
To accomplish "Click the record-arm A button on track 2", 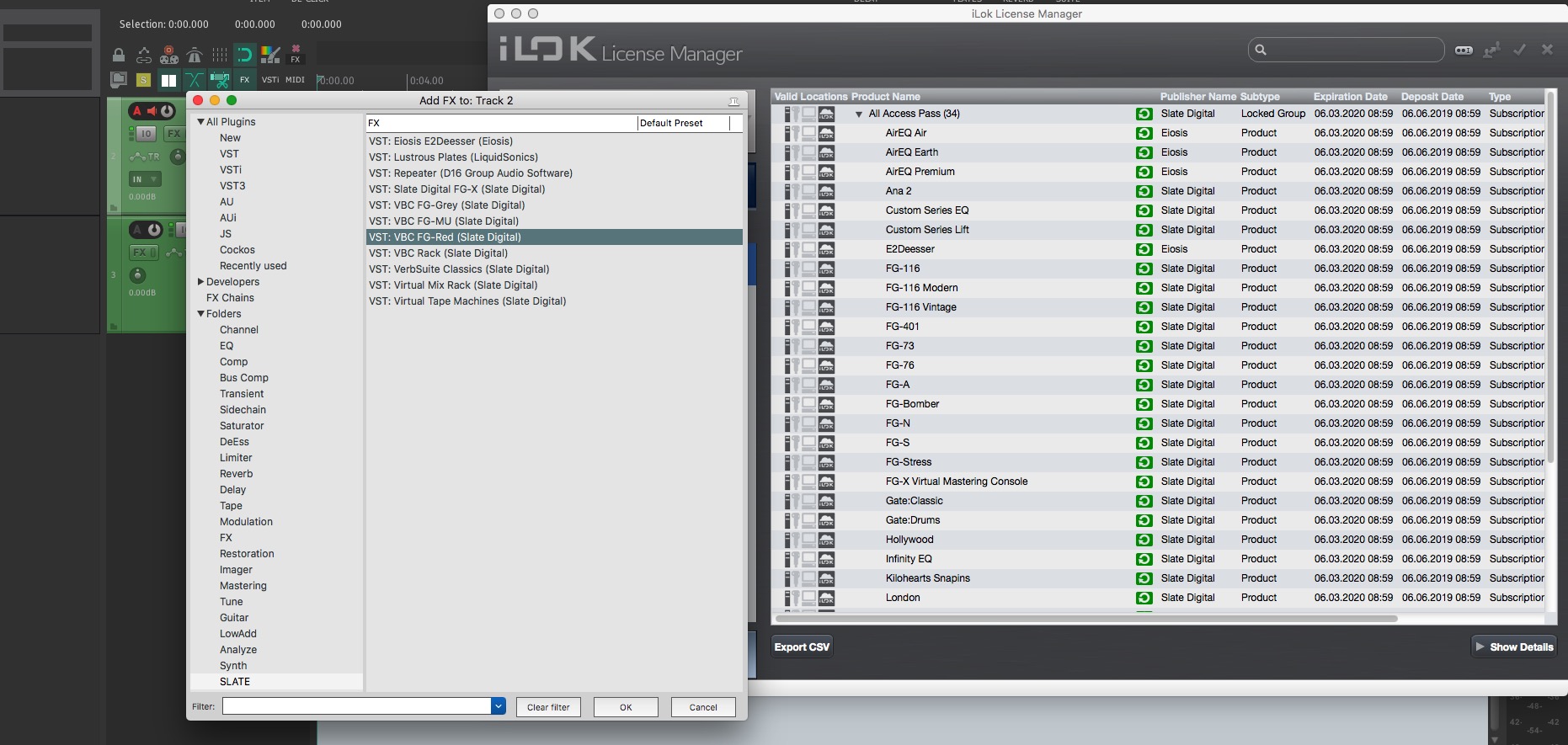I will (137, 111).
